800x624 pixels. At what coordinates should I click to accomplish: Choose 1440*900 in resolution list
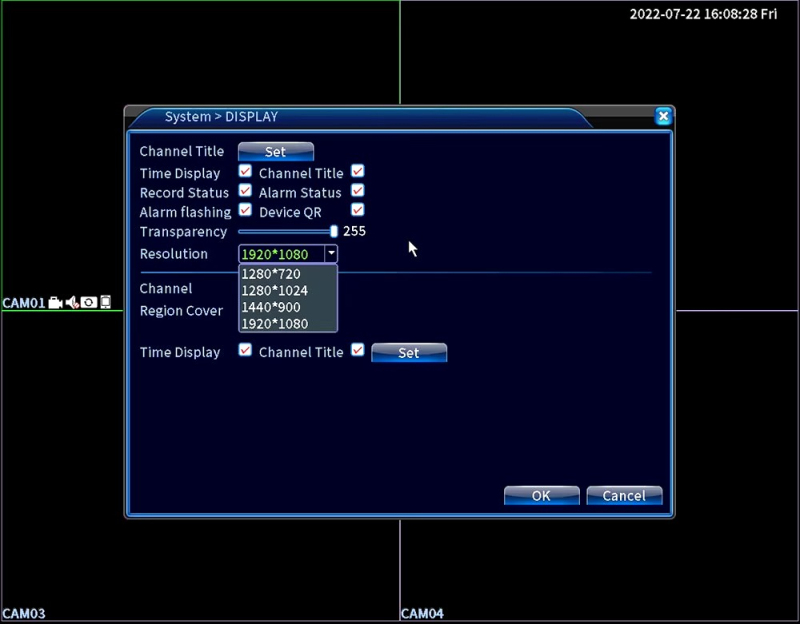tap(288, 307)
